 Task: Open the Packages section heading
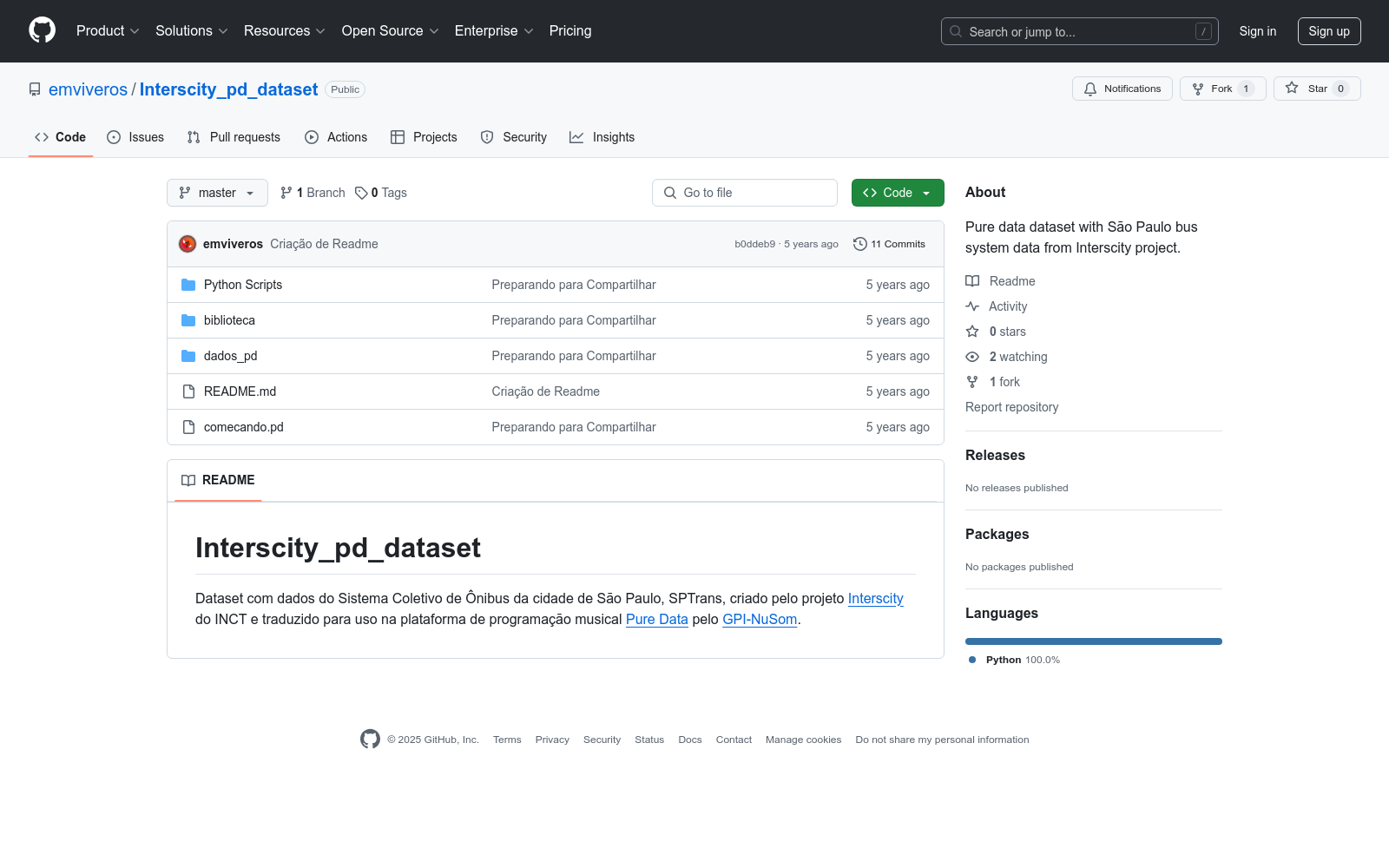coord(997,534)
